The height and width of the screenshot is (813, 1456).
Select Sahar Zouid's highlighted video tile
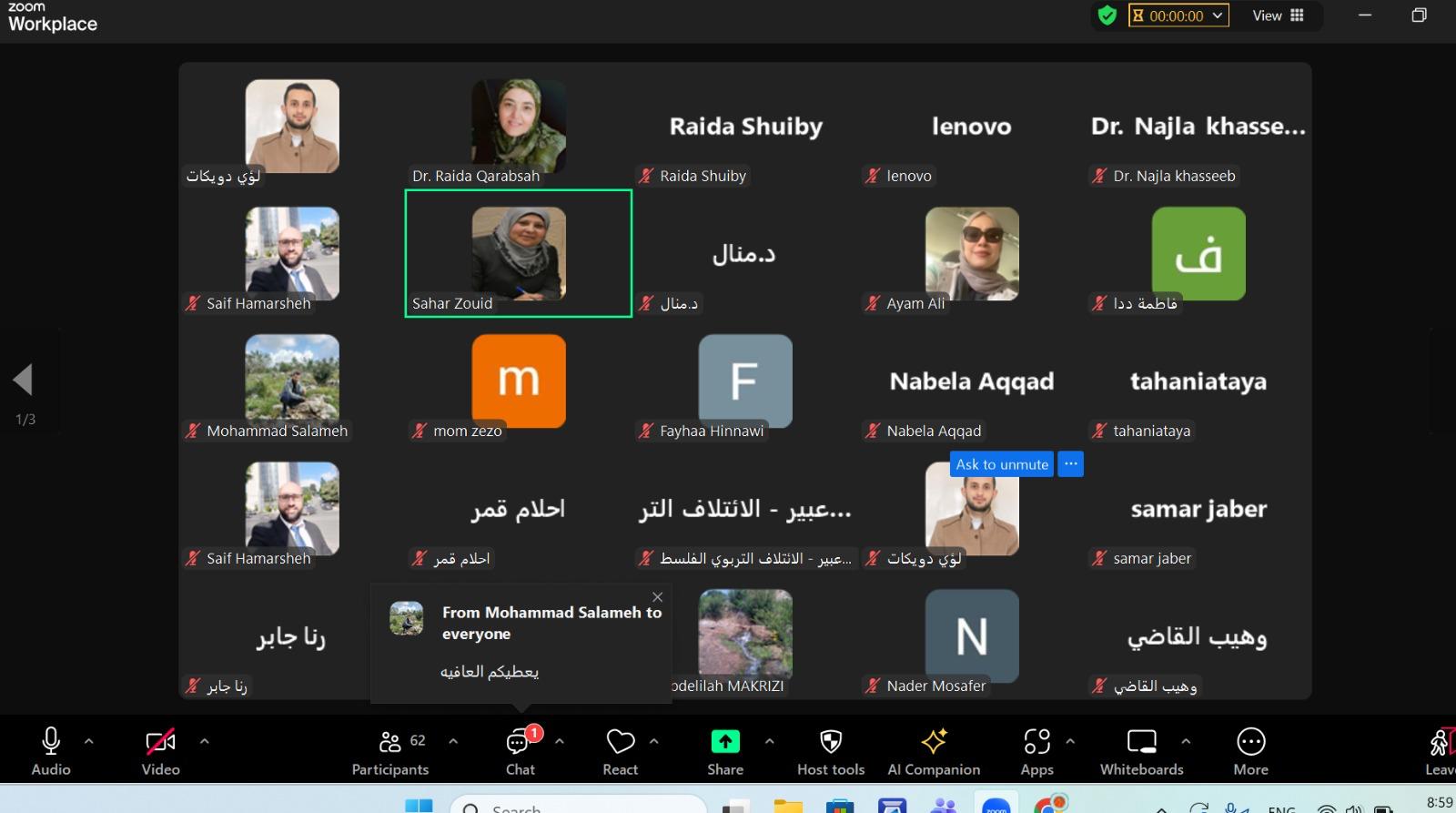click(x=519, y=253)
